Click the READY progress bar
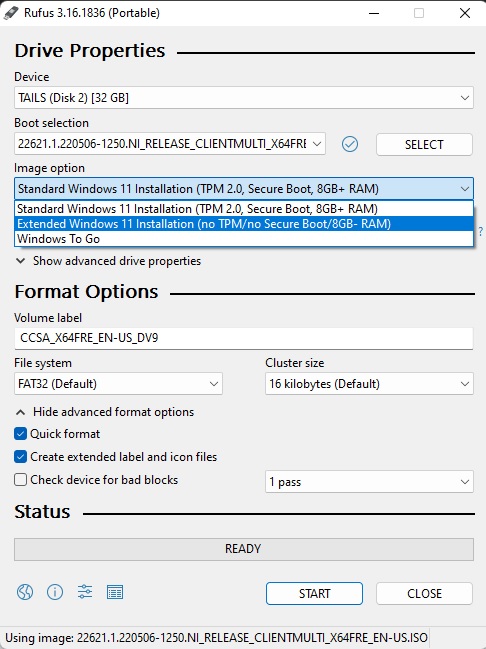Image resolution: width=486 pixels, height=649 pixels. click(244, 549)
